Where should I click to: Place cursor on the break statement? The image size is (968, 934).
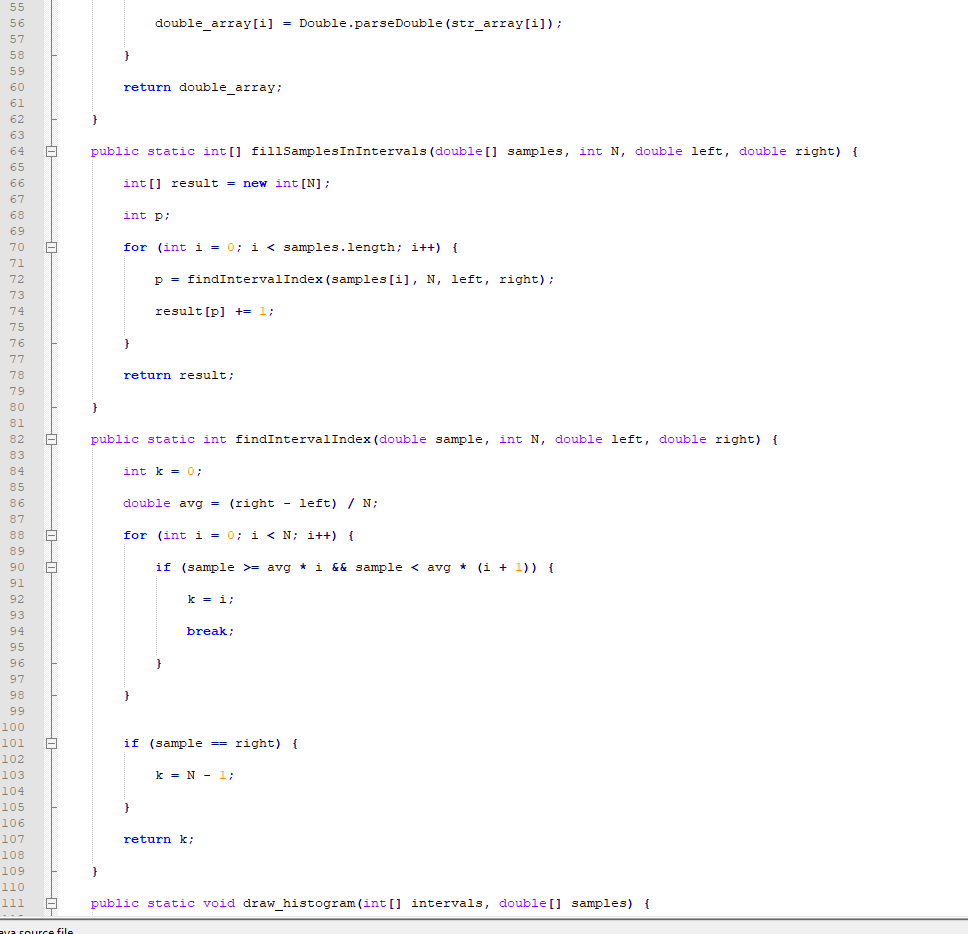(x=205, y=631)
